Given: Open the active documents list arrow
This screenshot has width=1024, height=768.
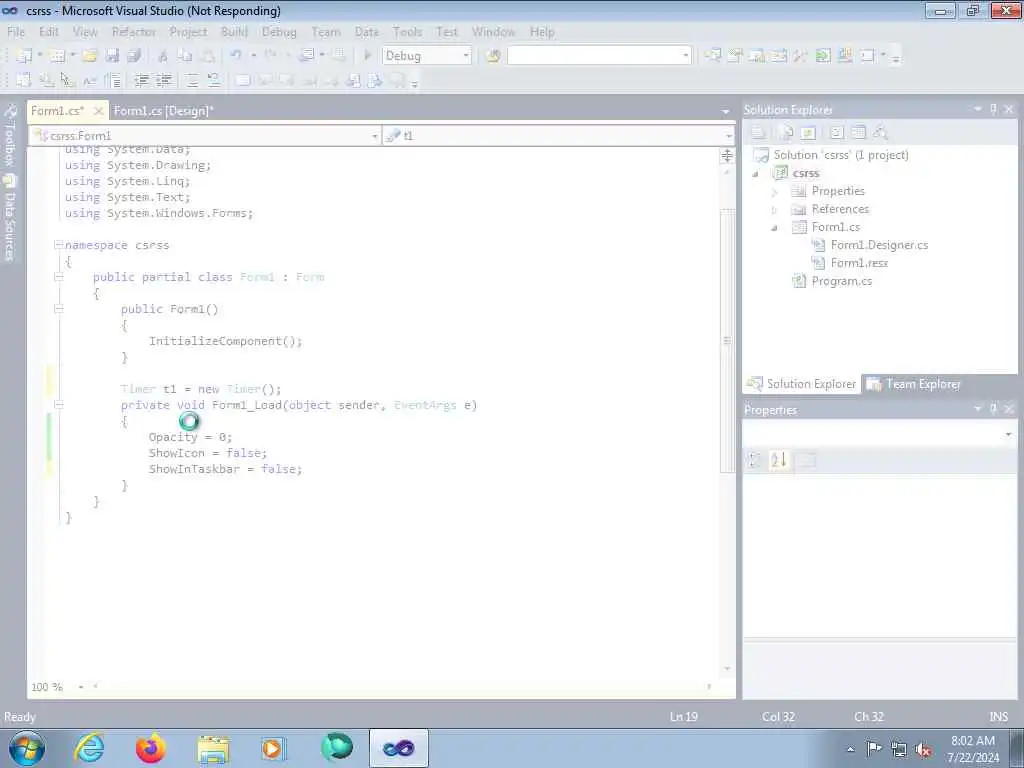Looking at the screenshot, I should (x=726, y=112).
